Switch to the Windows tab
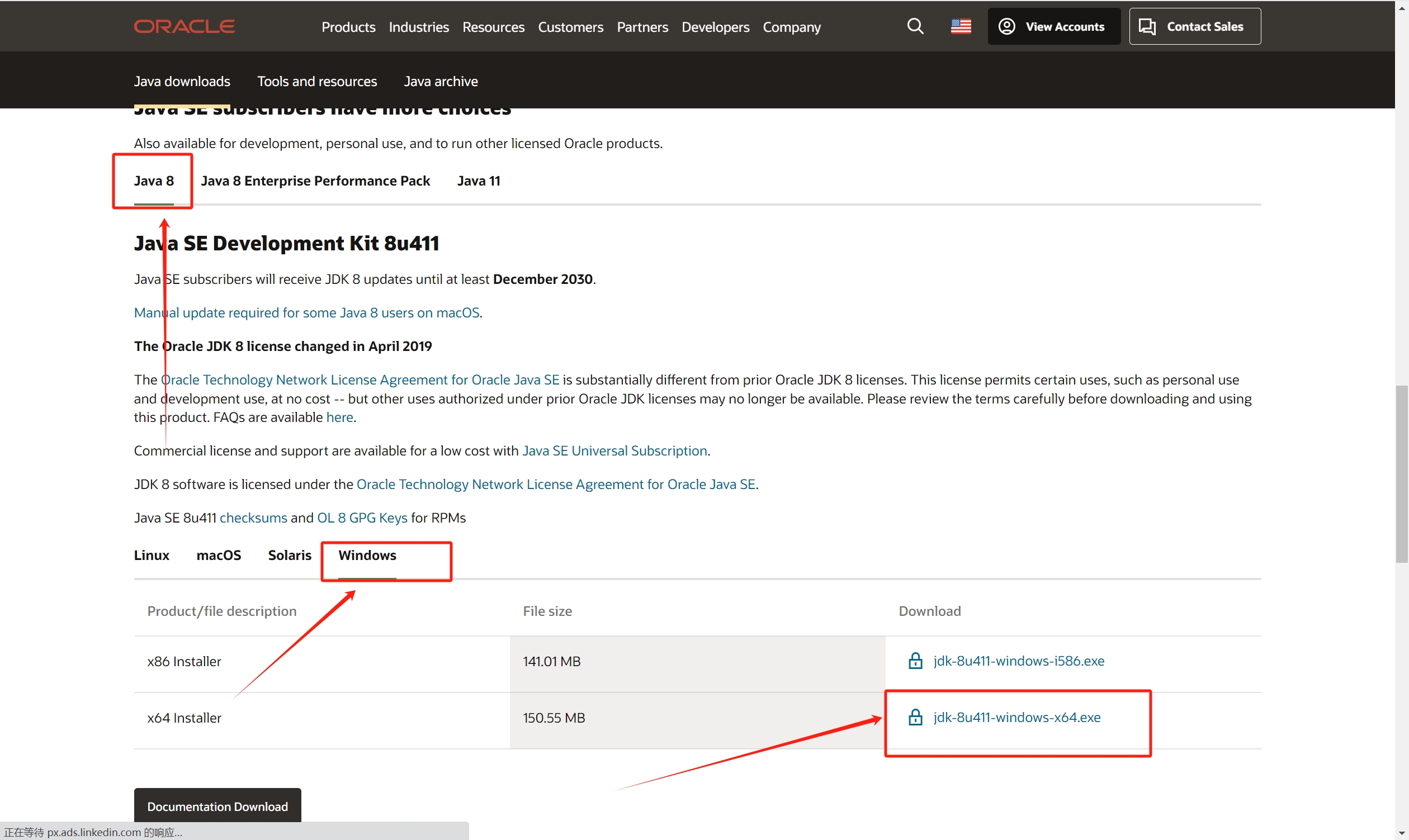The width and height of the screenshot is (1409, 840). pyautogui.click(x=366, y=555)
